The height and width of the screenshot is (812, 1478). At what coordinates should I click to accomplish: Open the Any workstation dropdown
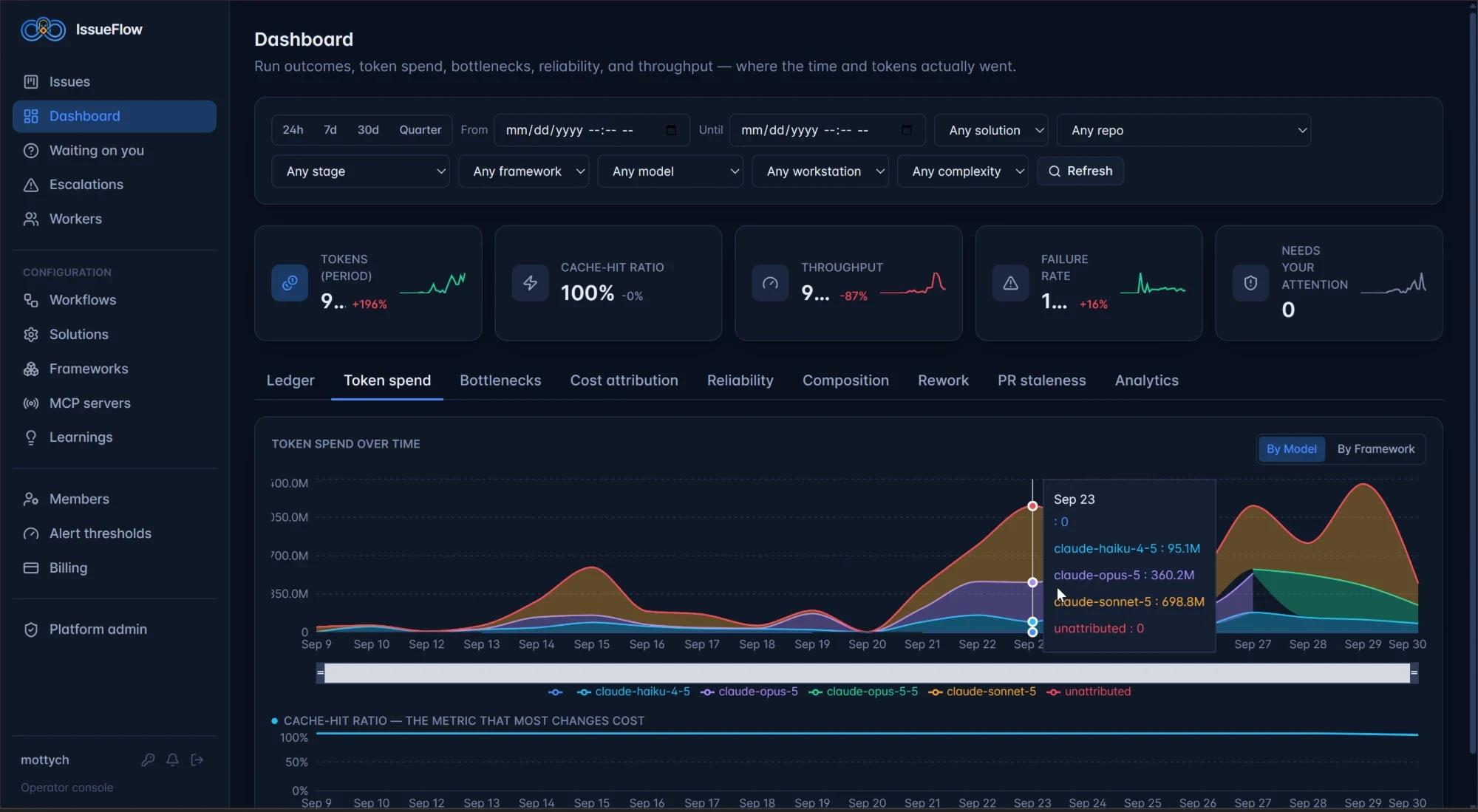pyautogui.click(x=820, y=171)
